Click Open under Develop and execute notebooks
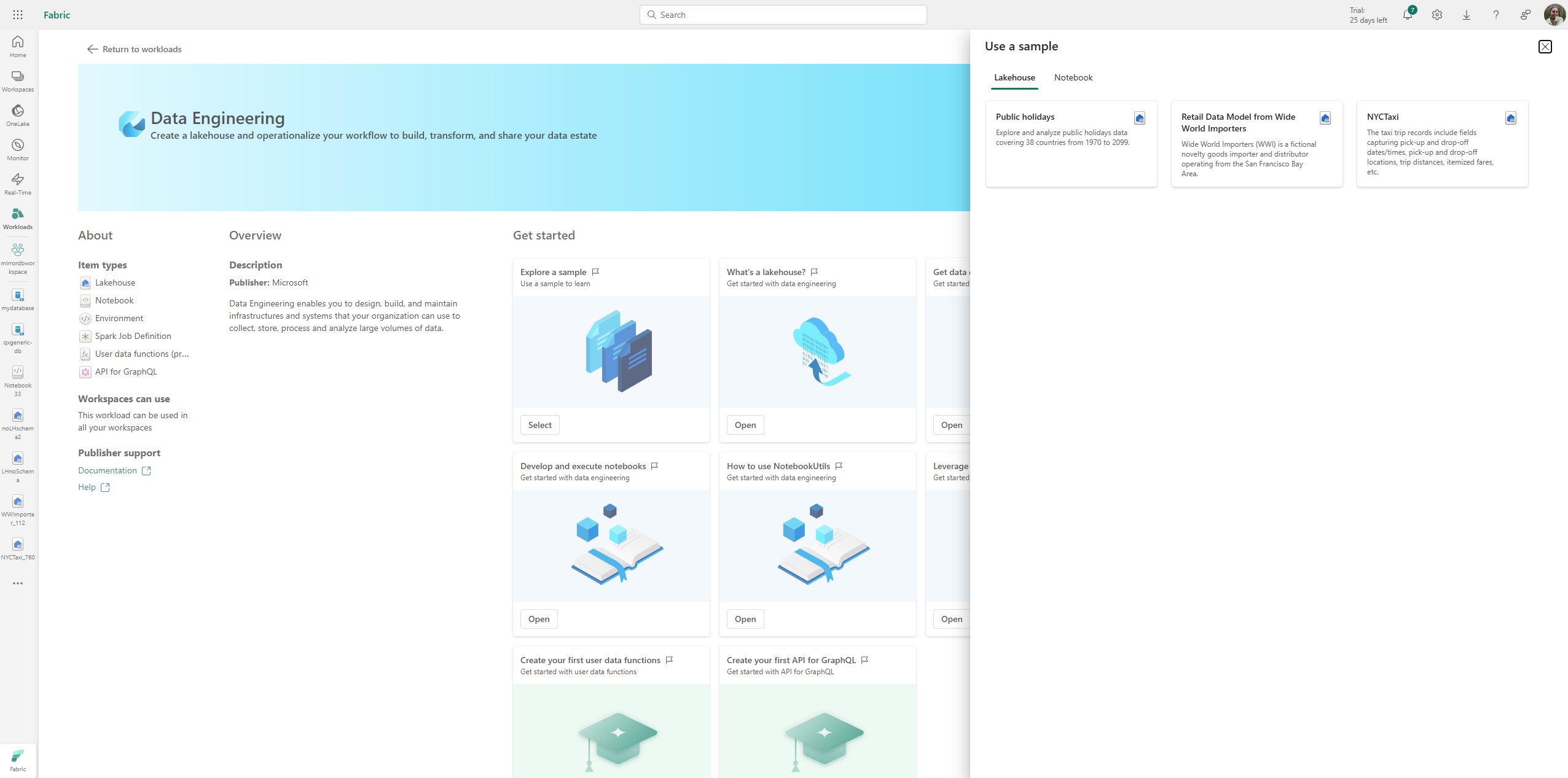This screenshot has height=778, width=1568. [539, 619]
